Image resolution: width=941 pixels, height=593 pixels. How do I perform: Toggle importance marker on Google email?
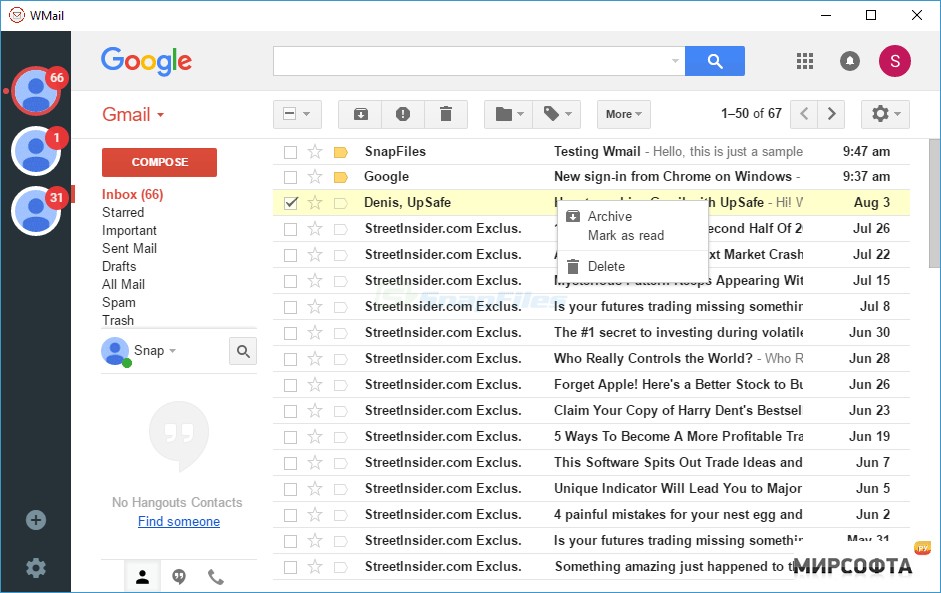tap(341, 177)
